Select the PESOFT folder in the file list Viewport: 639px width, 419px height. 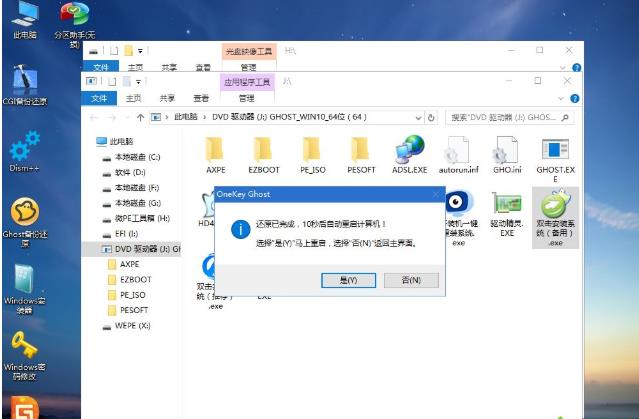click(x=361, y=155)
